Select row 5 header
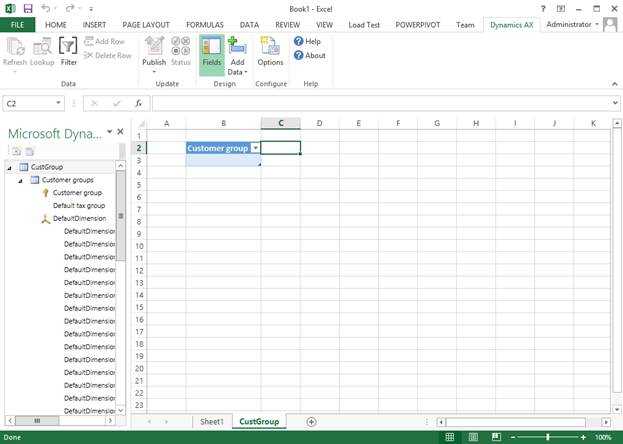The image size is (623, 444). pyautogui.click(x=139, y=185)
